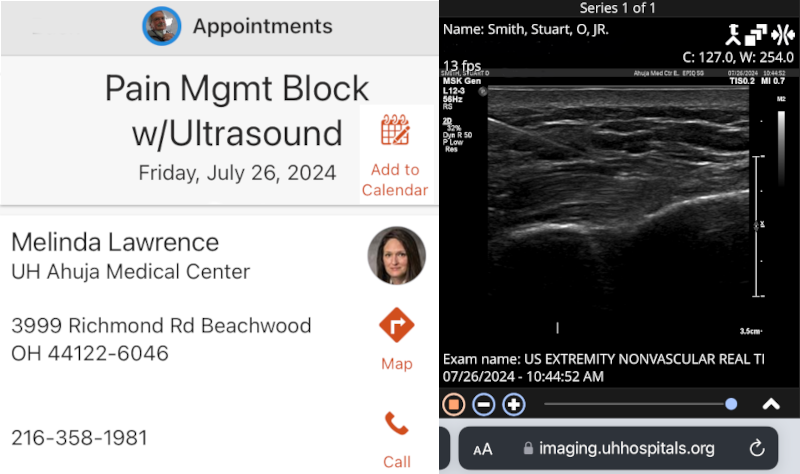Viewport: 800px width, 474px height.
Task: Expand the viewer panel with up chevron
Action: click(x=771, y=404)
